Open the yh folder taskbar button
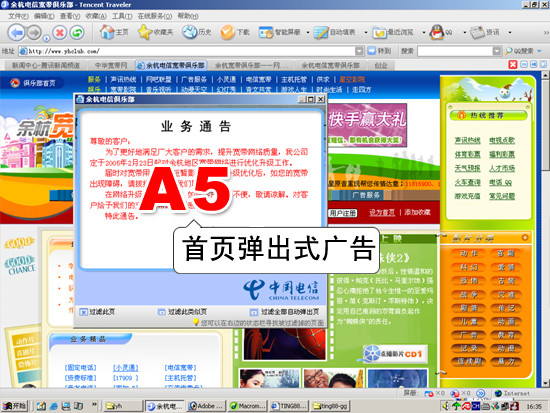 (123, 406)
